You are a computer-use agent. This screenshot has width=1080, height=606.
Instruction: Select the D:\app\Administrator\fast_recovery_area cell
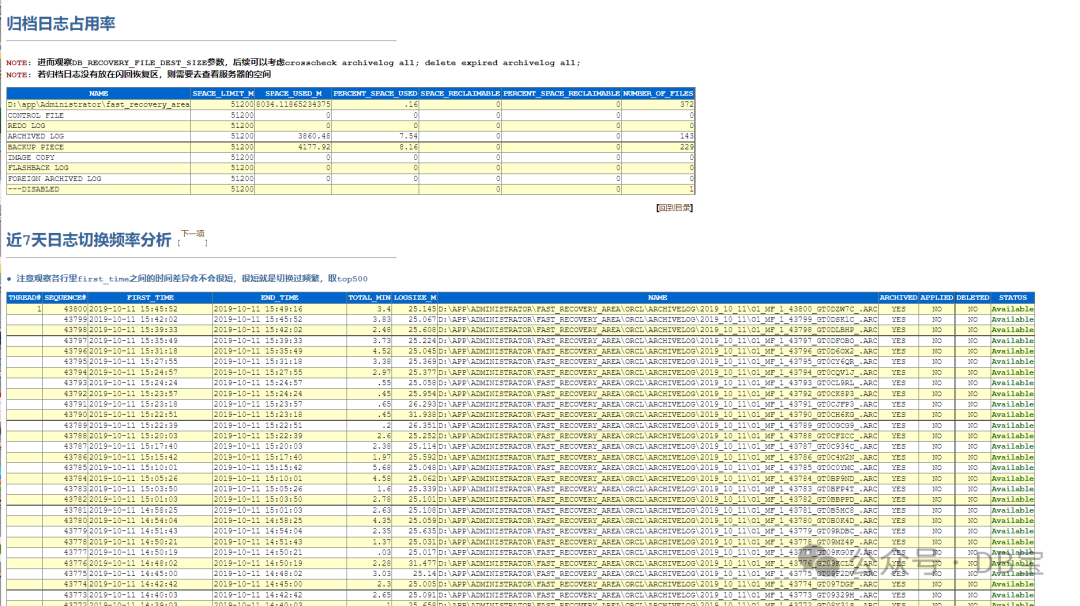point(98,105)
